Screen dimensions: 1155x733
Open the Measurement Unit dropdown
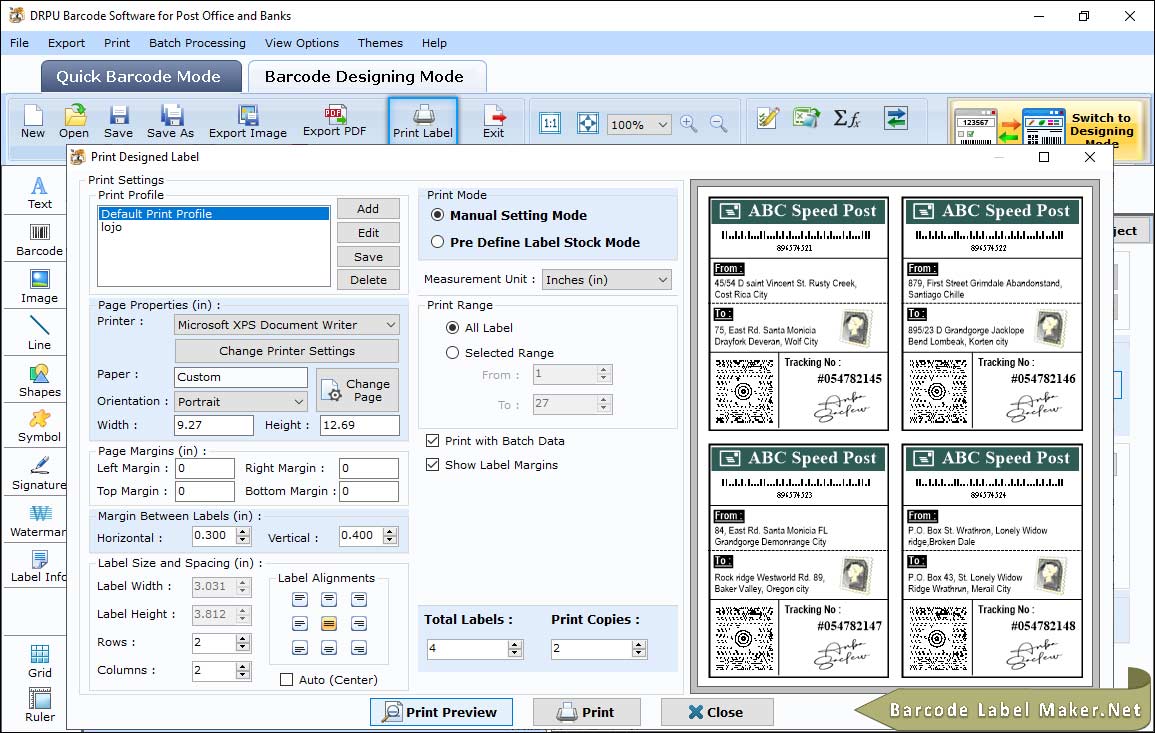[606, 279]
